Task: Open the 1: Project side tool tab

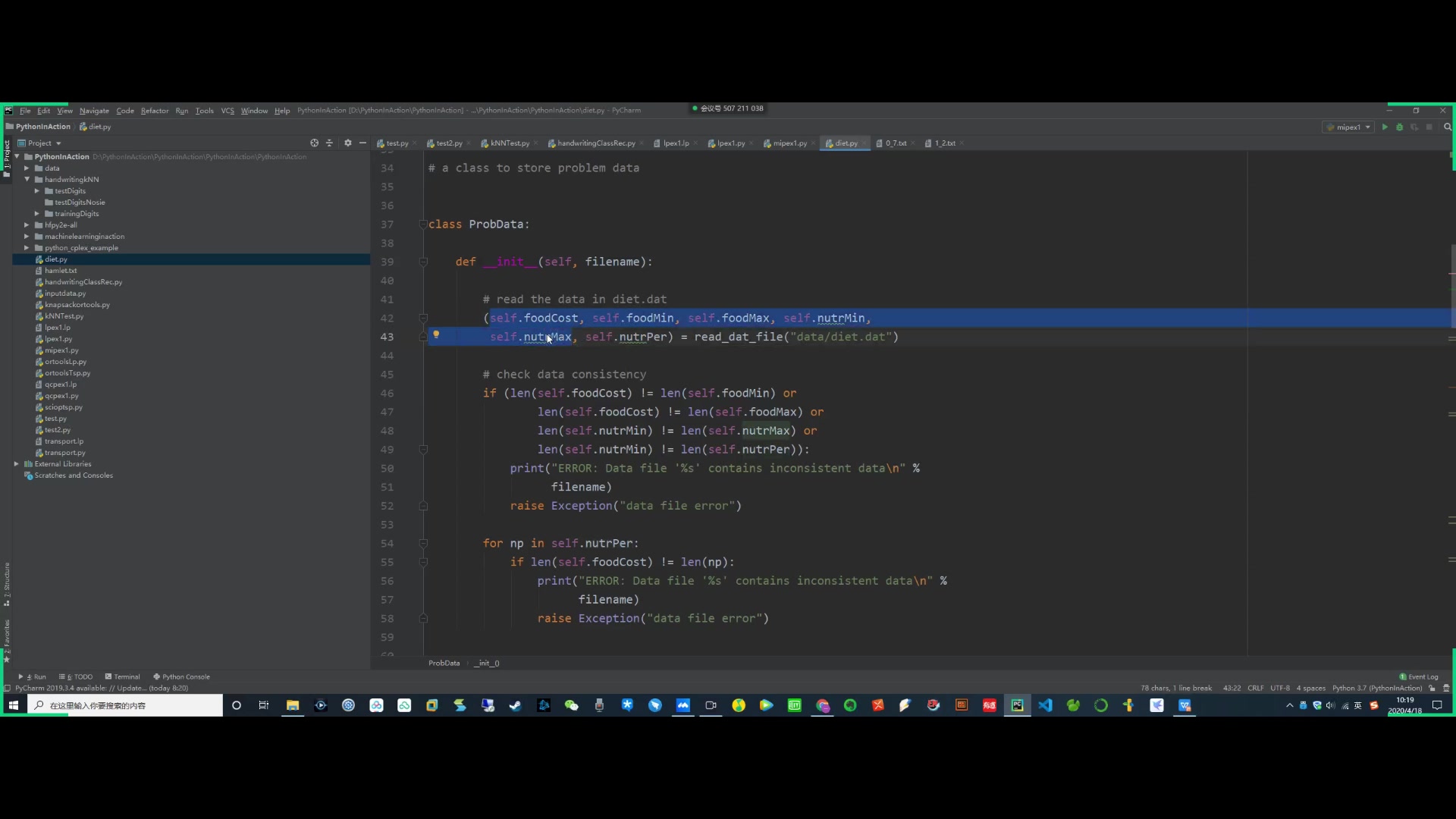Action: [x=7, y=158]
